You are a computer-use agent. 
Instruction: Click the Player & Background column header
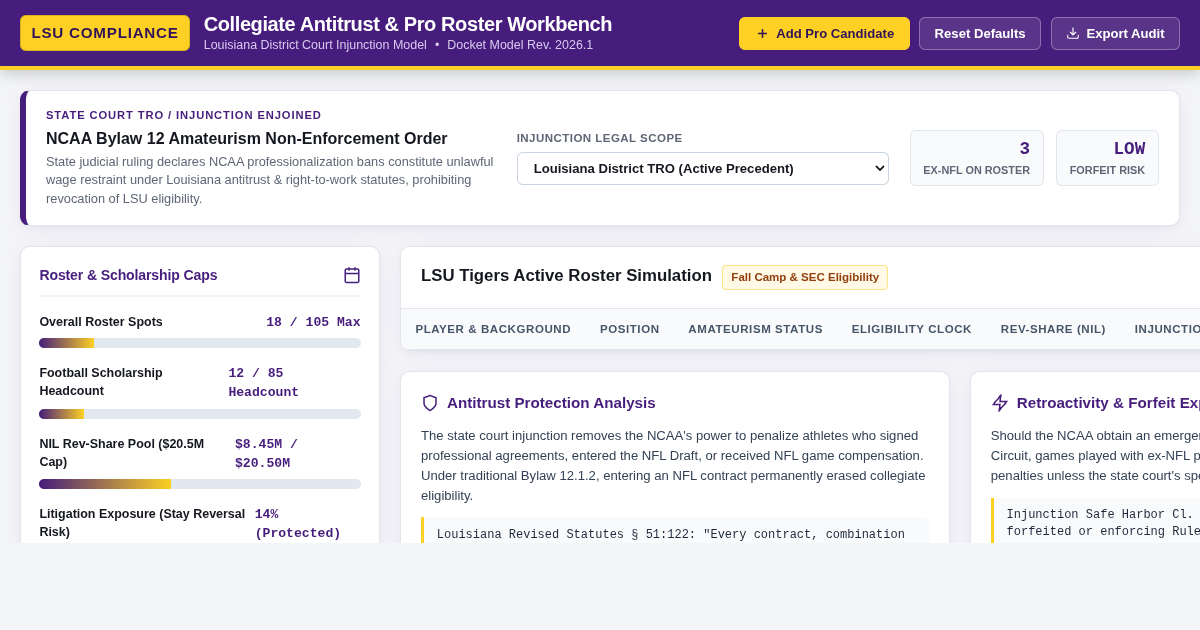493,329
